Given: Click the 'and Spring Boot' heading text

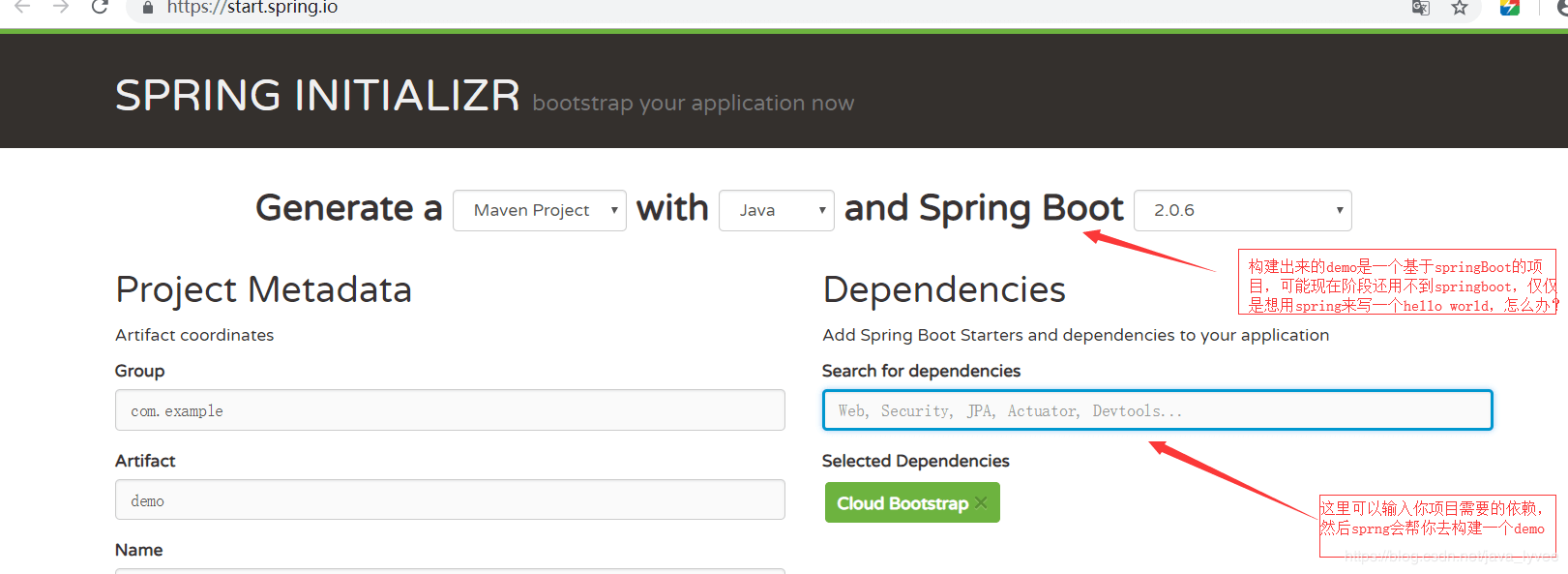Looking at the screenshot, I should coord(984,209).
